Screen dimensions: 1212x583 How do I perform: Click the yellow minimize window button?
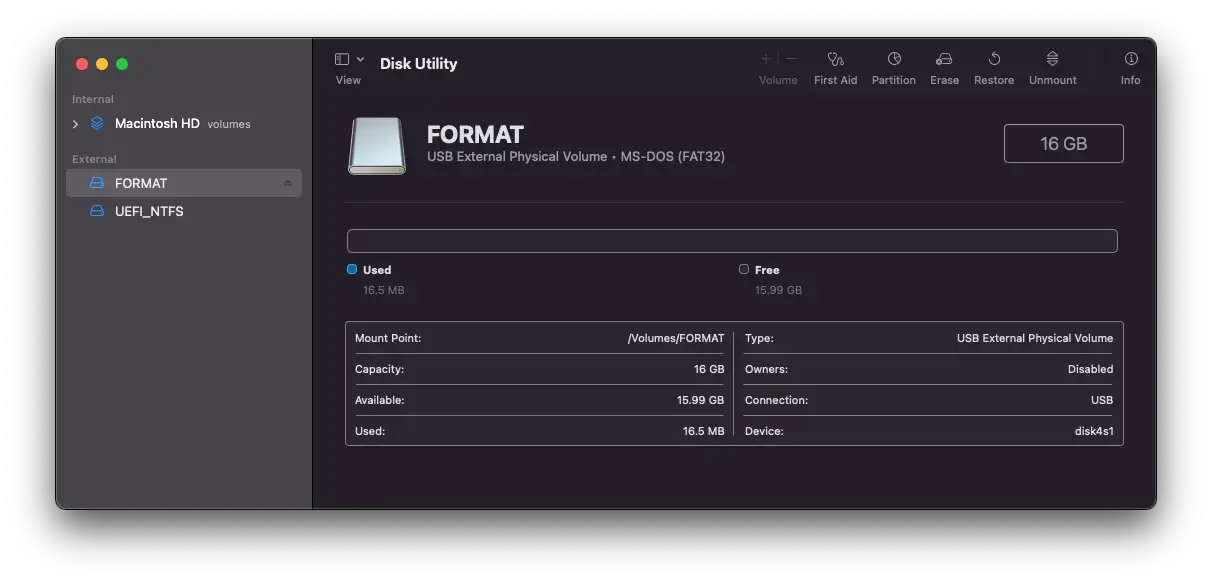[x=102, y=64]
